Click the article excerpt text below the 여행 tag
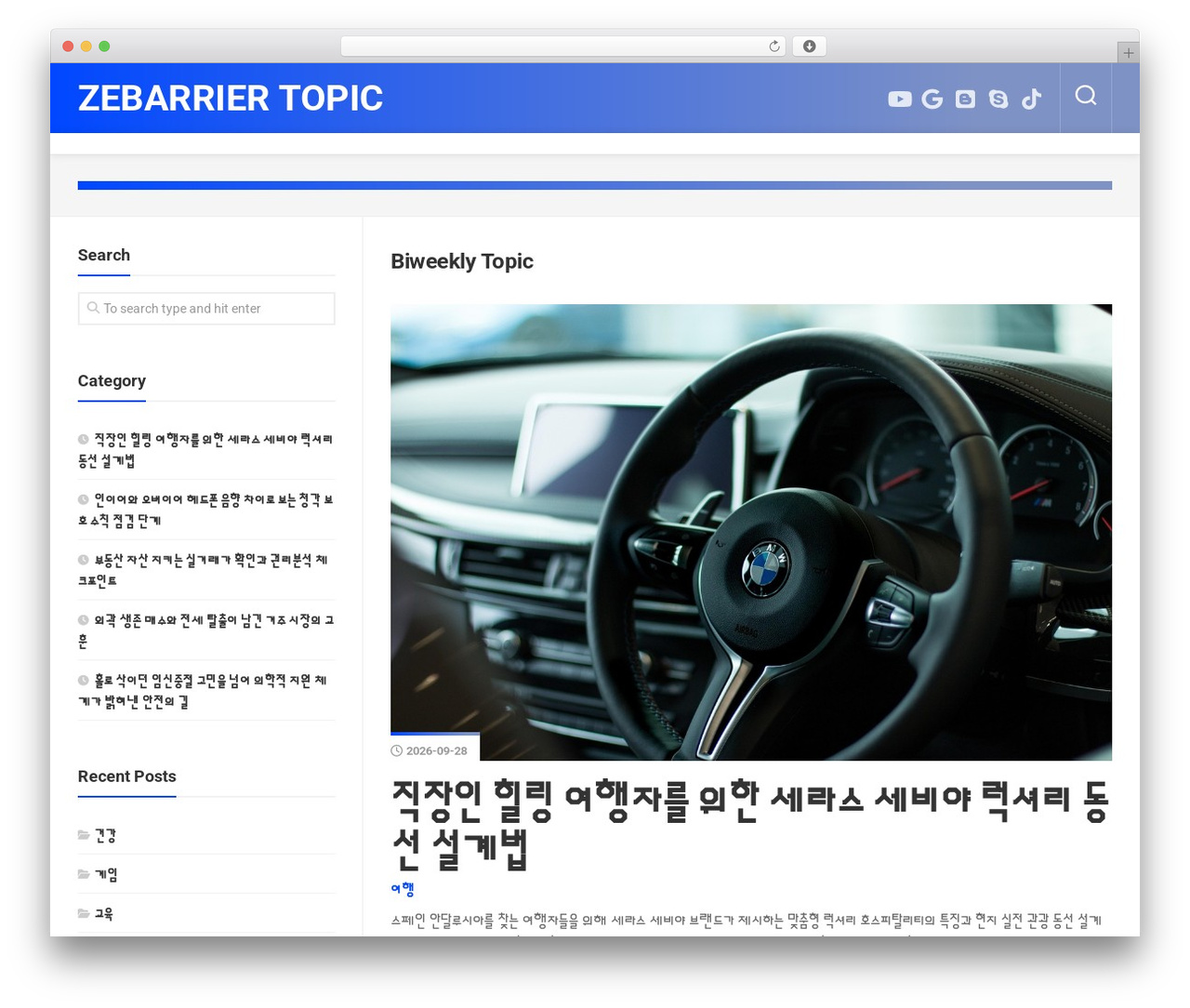1190x1008 pixels. point(747,921)
